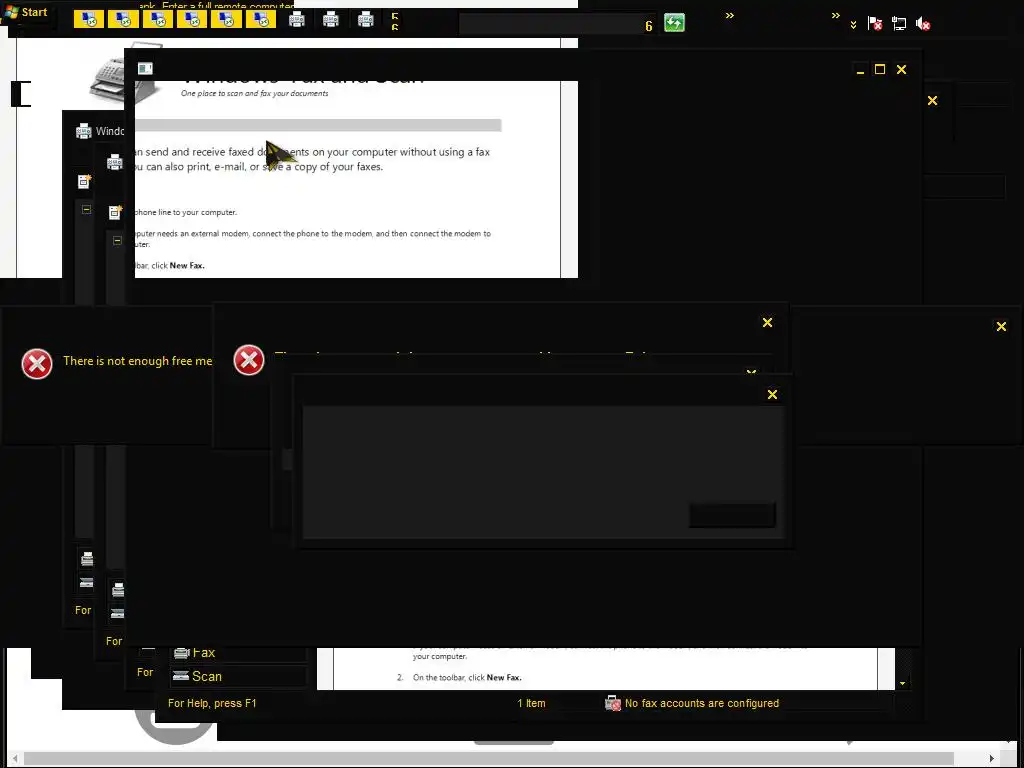Expand the chevron right of the green icon
1024x768 pixels.
(x=729, y=15)
